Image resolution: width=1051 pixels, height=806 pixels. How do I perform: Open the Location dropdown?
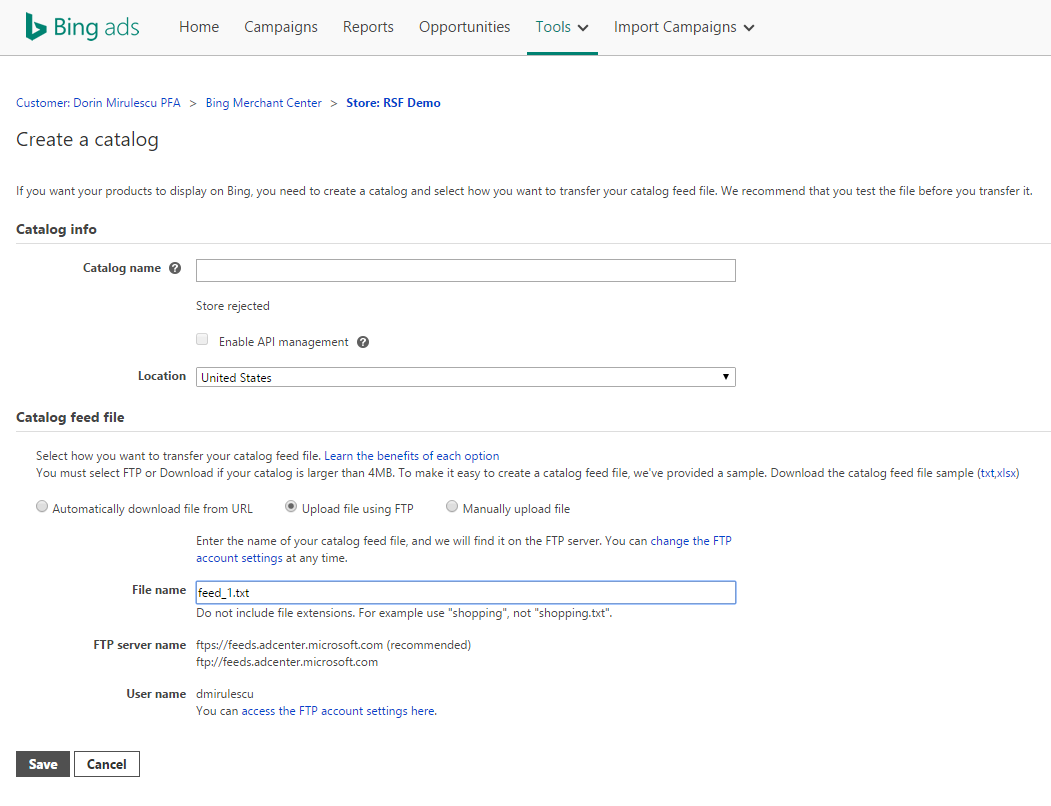(465, 377)
